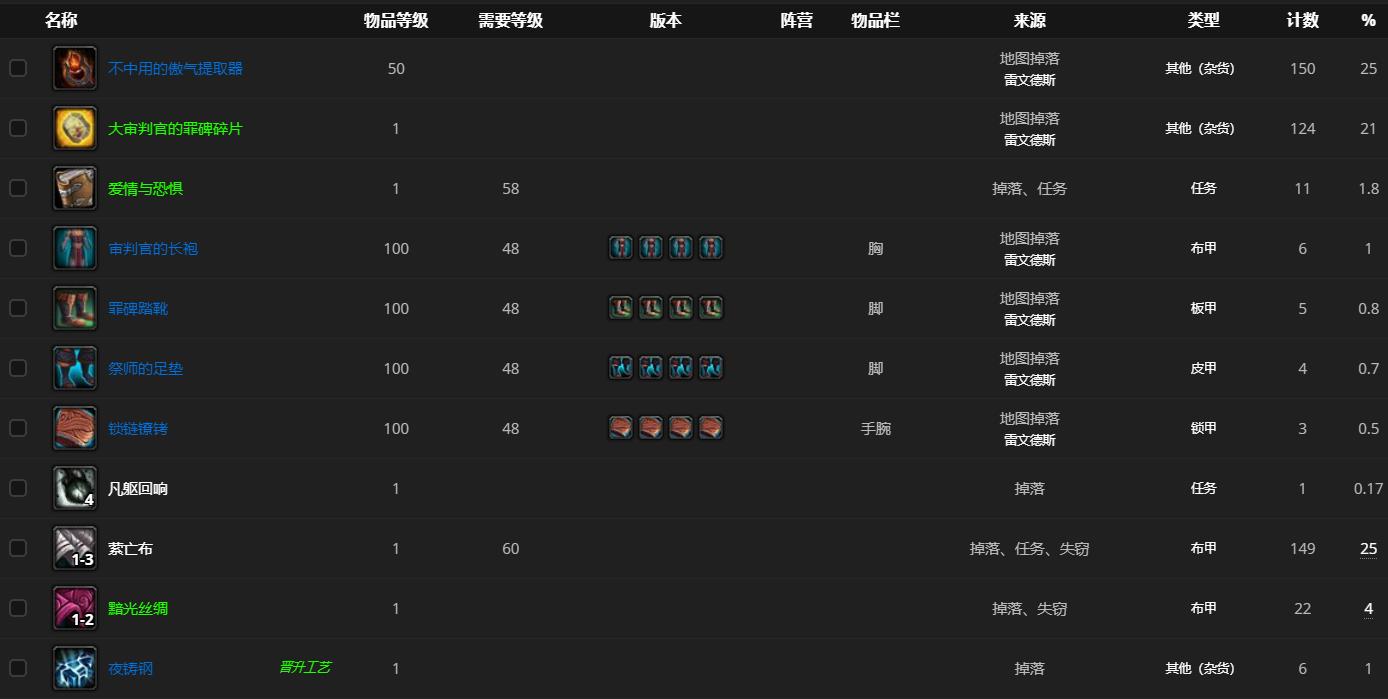1388x699 pixels.
Task: Mark the 萦亡布 row checkbox
Action: [x=18, y=548]
